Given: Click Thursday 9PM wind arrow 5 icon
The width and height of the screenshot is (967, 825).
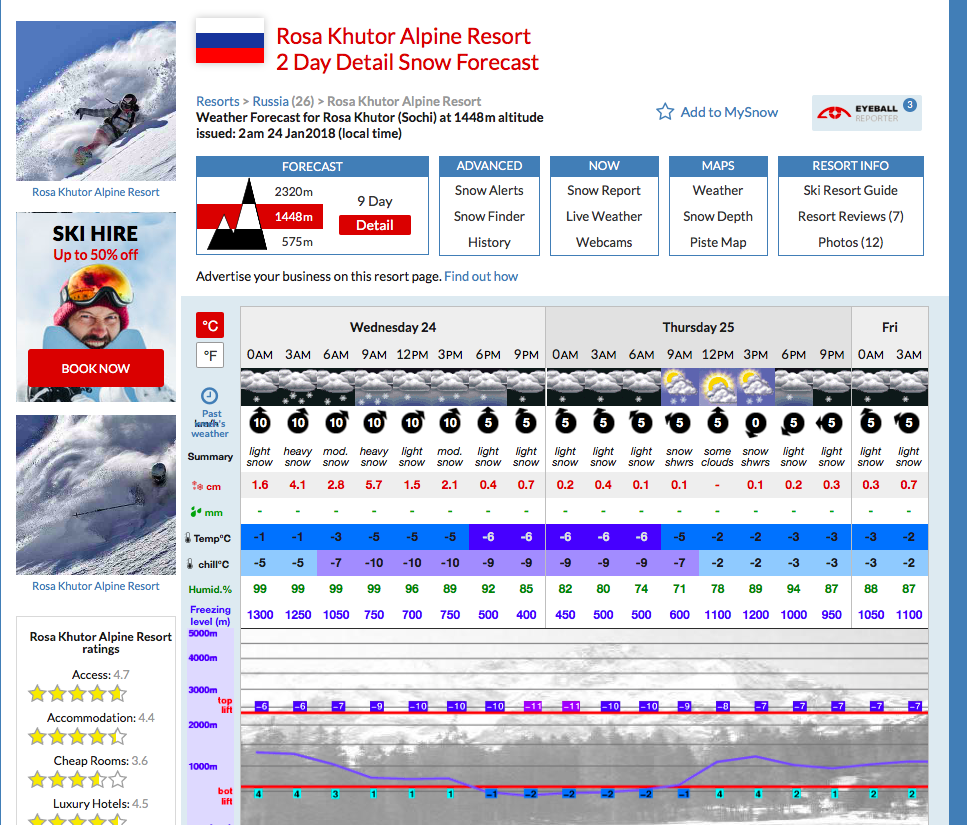Looking at the screenshot, I should pos(830,422).
